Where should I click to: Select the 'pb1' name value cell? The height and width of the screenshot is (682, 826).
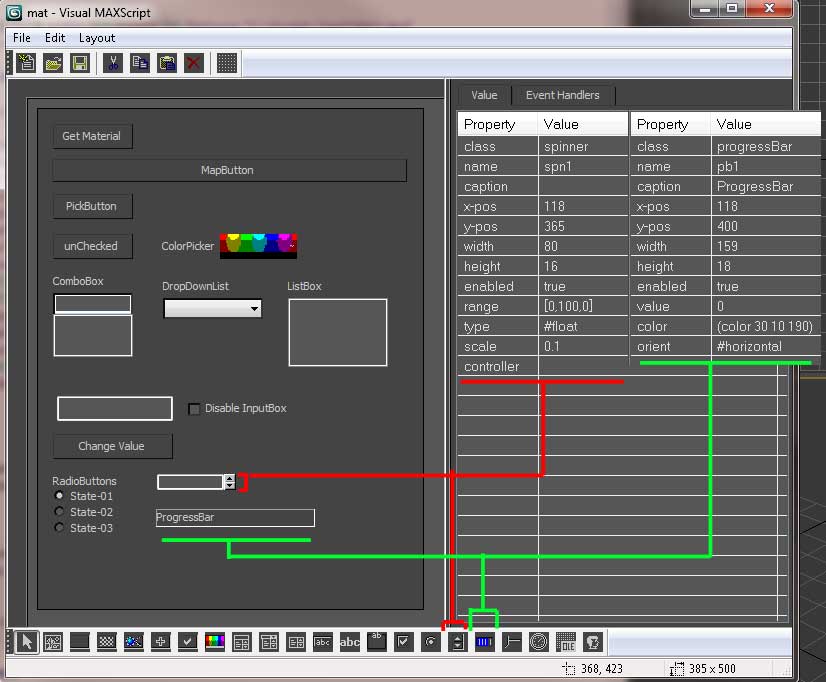(x=765, y=166)
